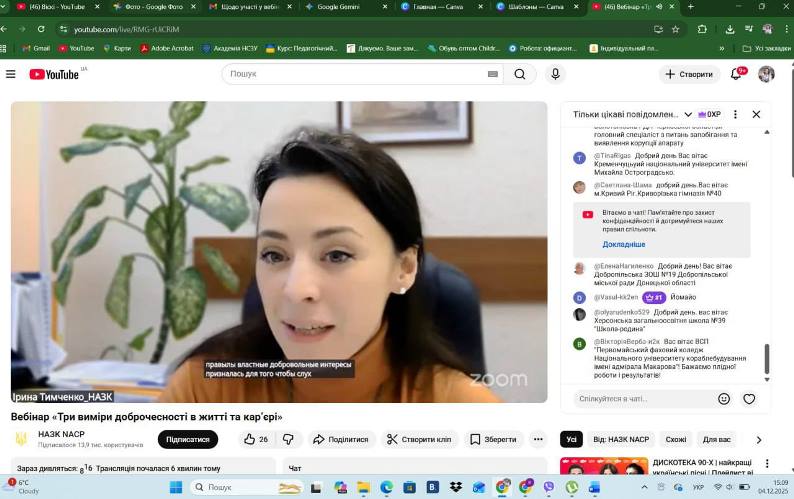
Task: Click the chat scrollbar thumb
Action: 767,359
